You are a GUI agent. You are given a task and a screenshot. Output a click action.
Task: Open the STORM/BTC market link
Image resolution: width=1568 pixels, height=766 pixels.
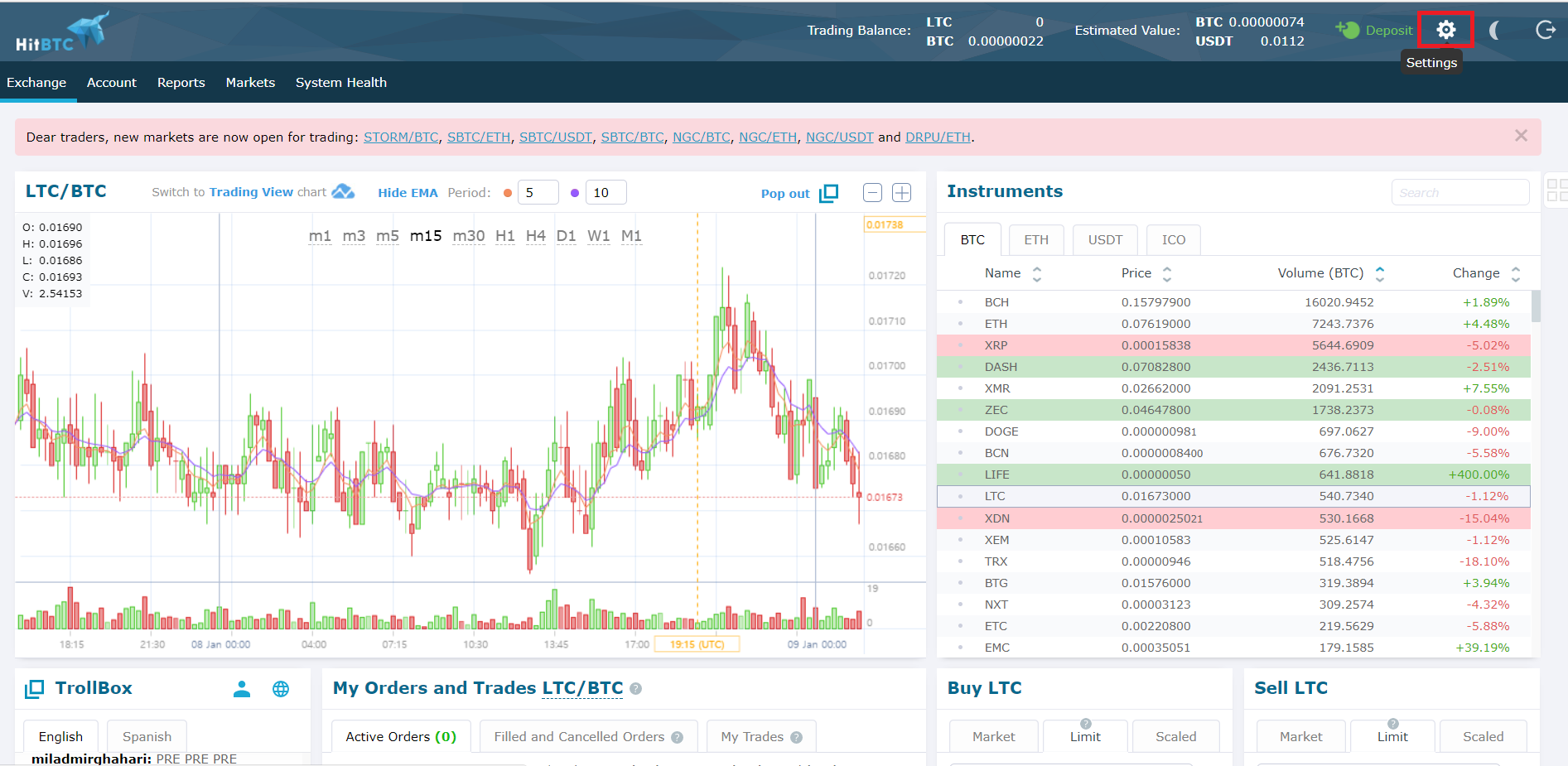401,137
